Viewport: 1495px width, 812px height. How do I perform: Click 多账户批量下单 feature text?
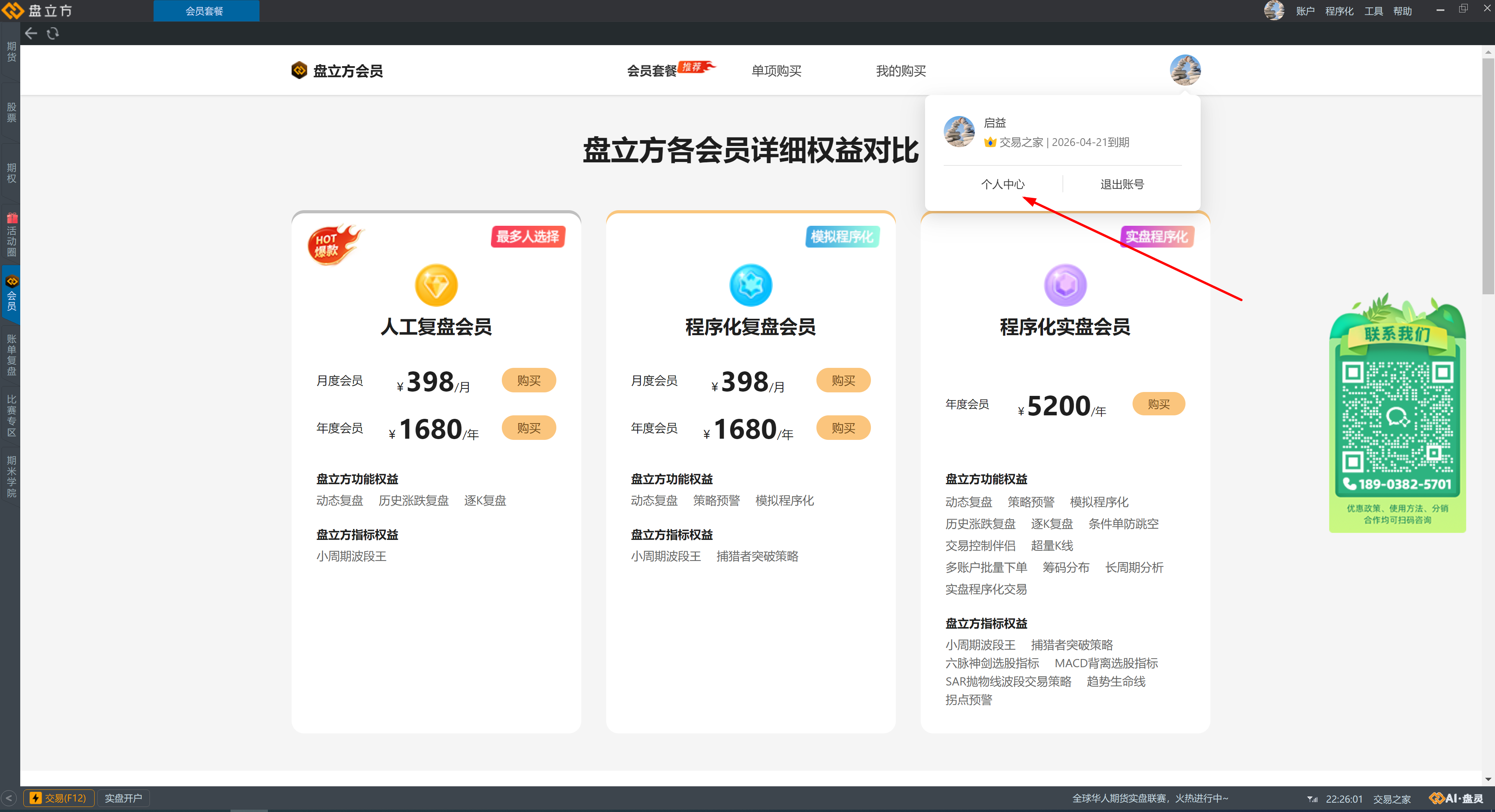click(986, 567)
